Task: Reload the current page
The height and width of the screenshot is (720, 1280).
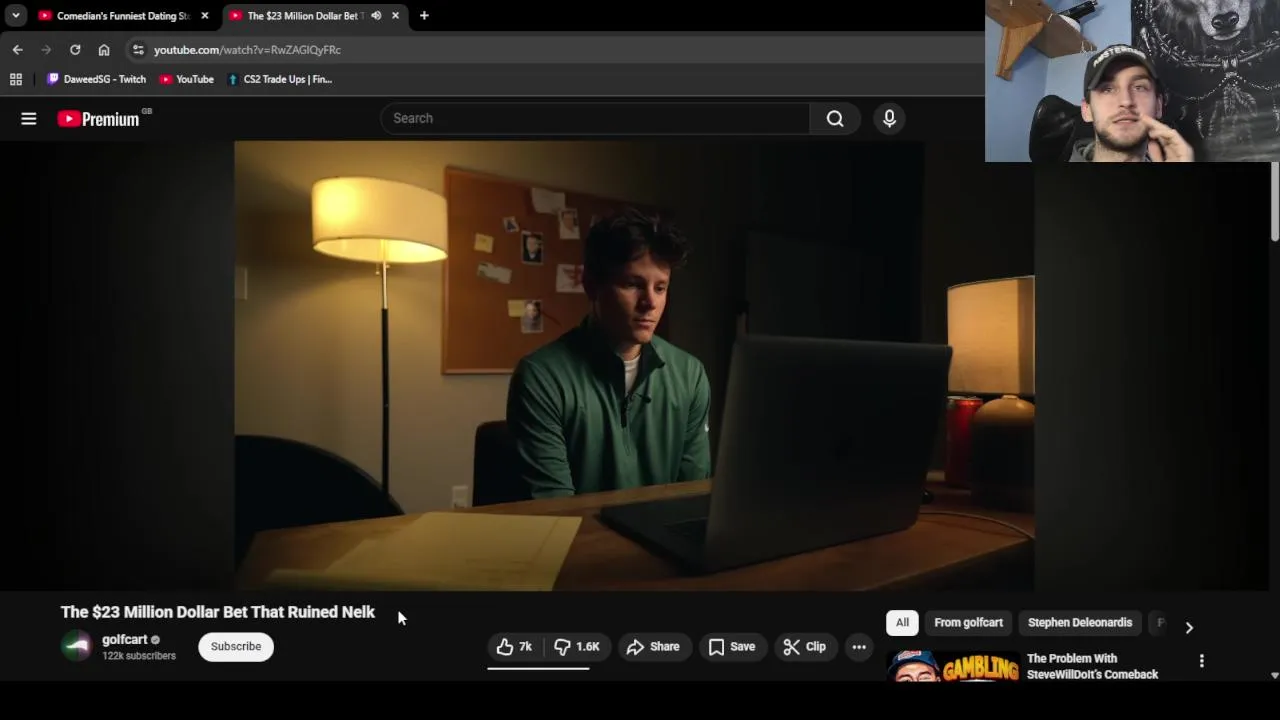Action: pos(75,49)
